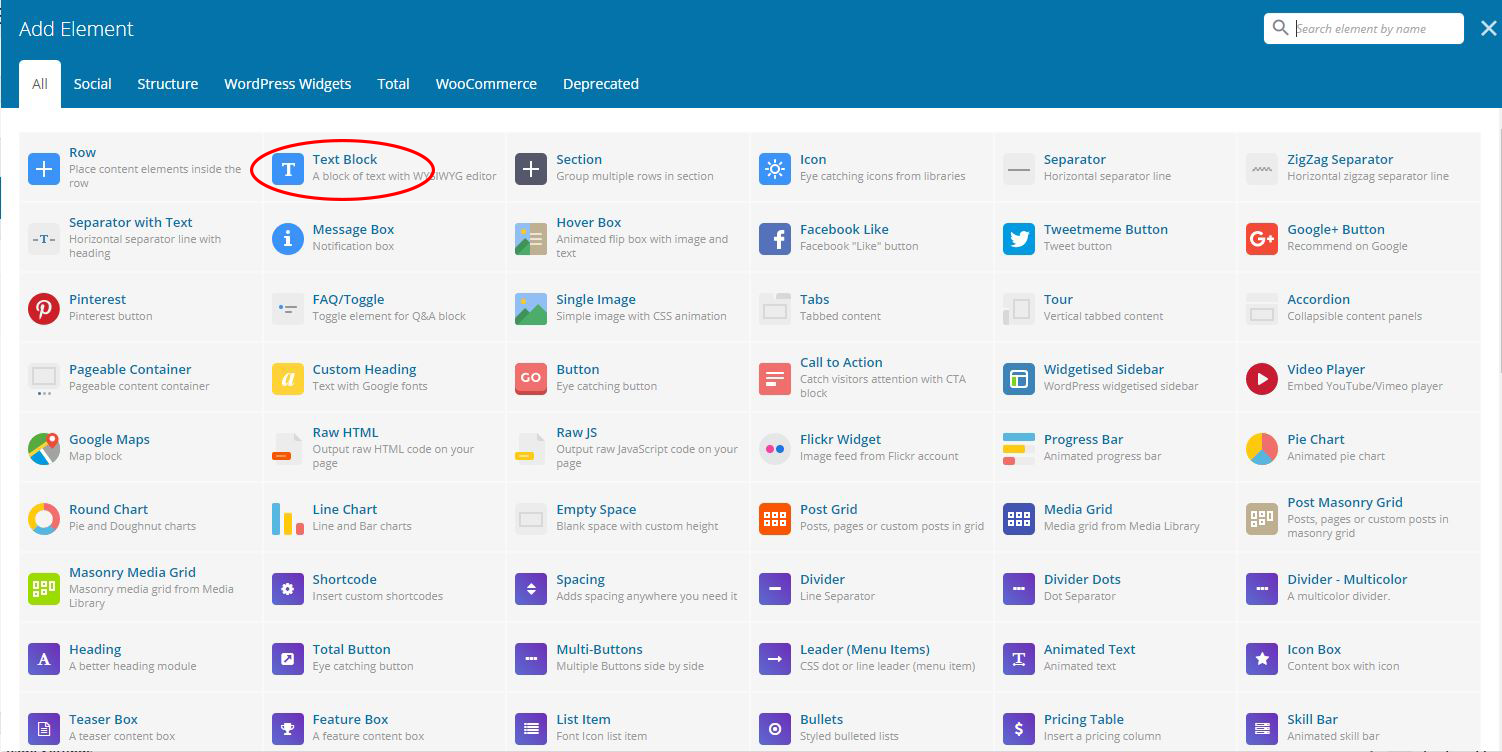The image size is (1502, 752).
Task: Choose the Tabs element title
Action: coord(814,299)
